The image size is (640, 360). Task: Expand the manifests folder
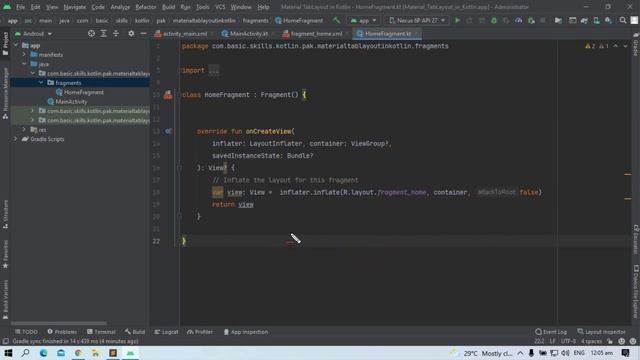tap(24, 55)
